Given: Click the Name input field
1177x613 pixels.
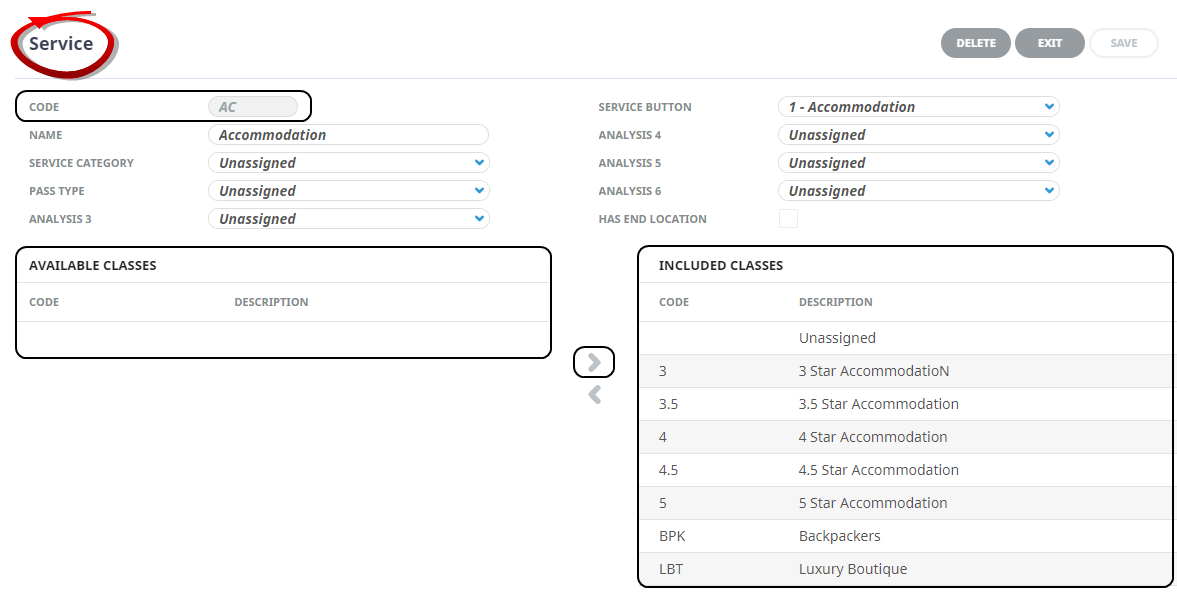Looking at the screenshot, I should 348,135.
